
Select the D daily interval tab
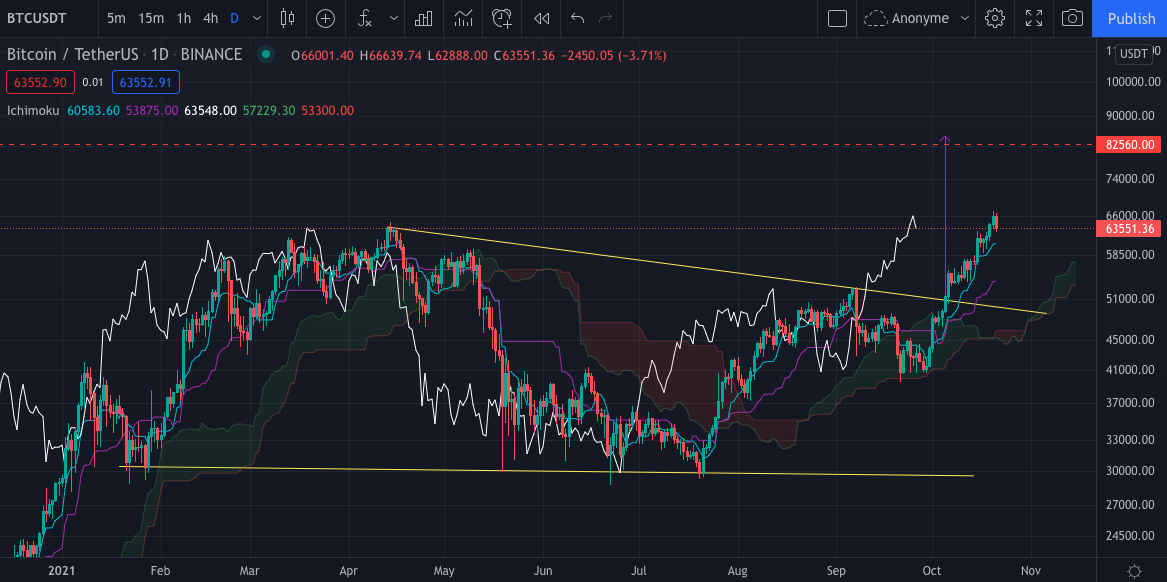(x=236, y=18)
